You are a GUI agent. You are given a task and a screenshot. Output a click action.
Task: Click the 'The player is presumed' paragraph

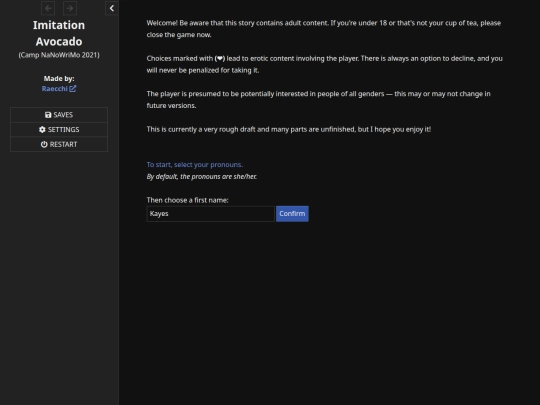[x=319, y=100]
